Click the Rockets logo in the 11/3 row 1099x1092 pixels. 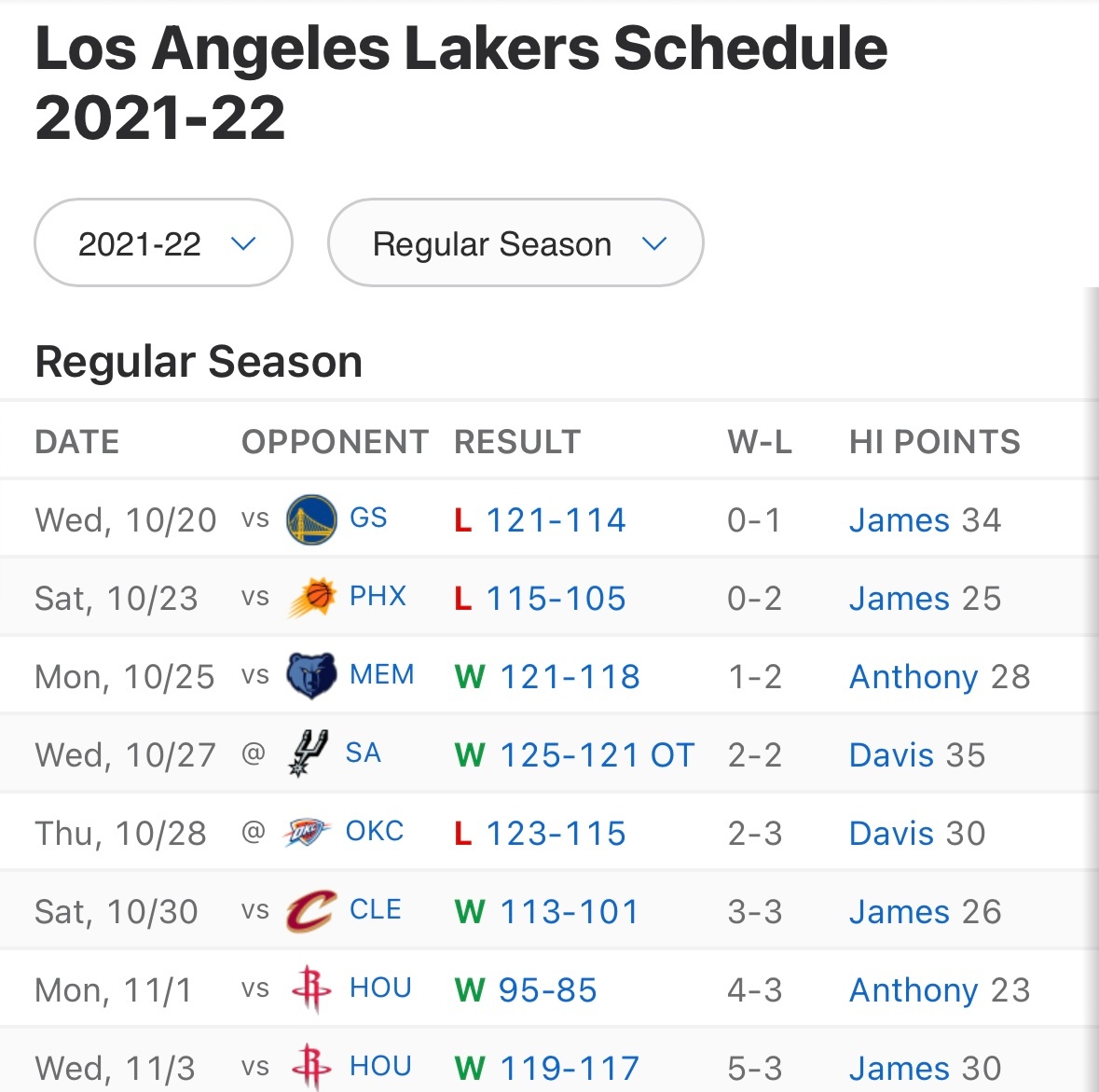[310, 1067]
